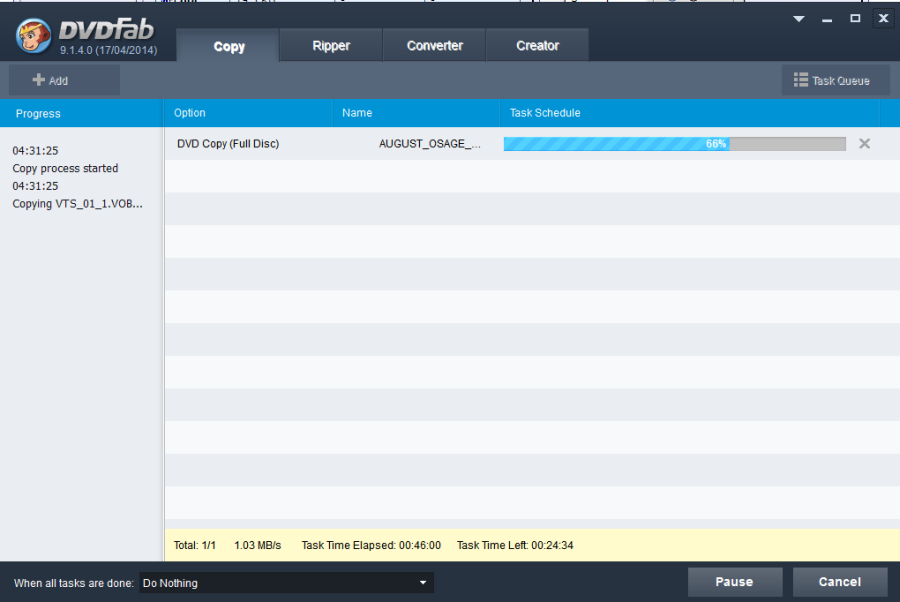Click the 66% task progress bar
The height and width of the screenshot is (602, 900).
pos(674,143)
